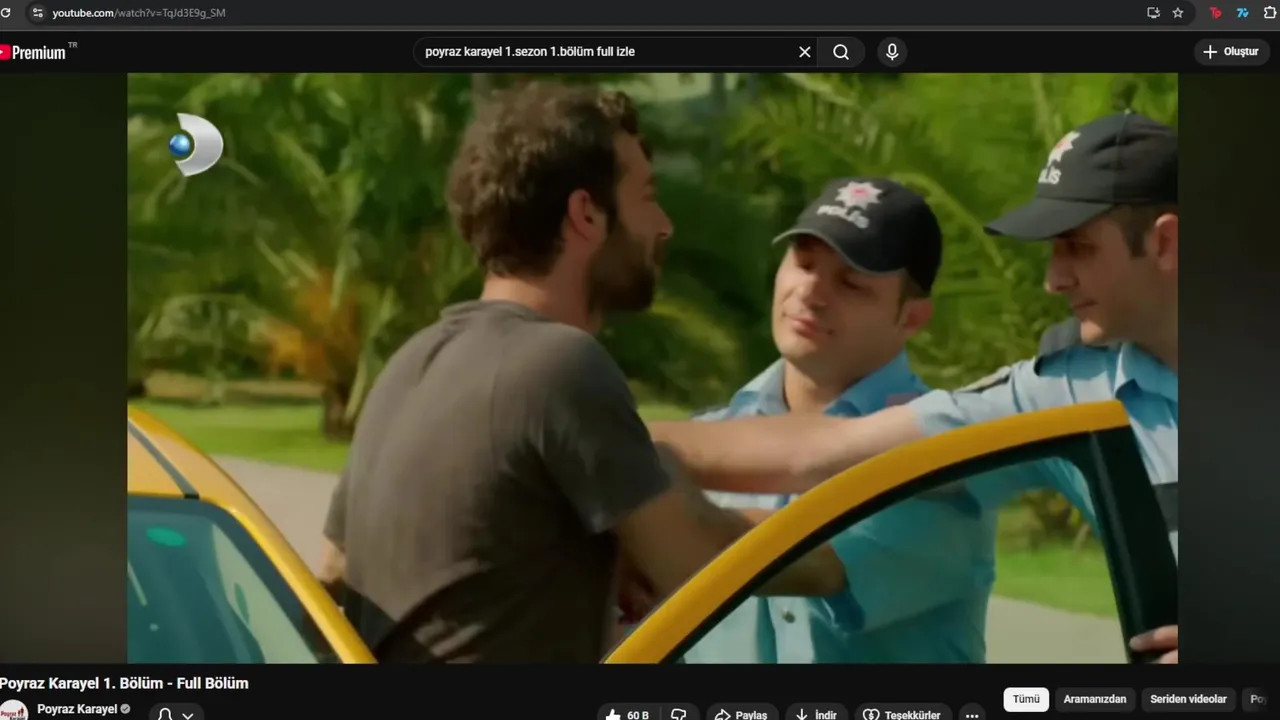Image resolution: width=1280 pixels, height=720 pixels.
Task: Click the Oluştur create button
Action: tap(1231, 52)
